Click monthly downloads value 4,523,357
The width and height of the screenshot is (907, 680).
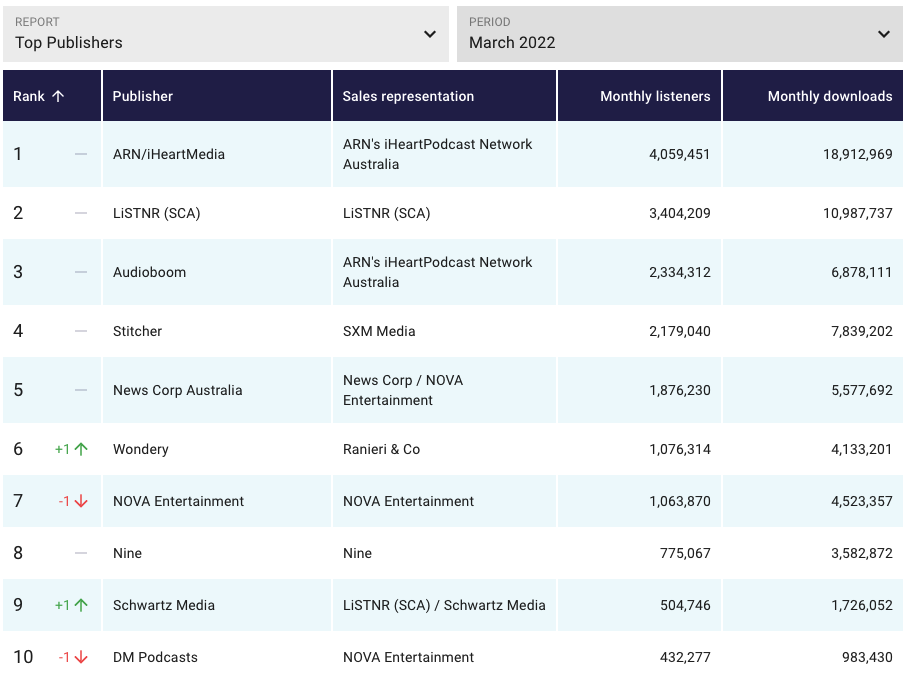(862, 501)
